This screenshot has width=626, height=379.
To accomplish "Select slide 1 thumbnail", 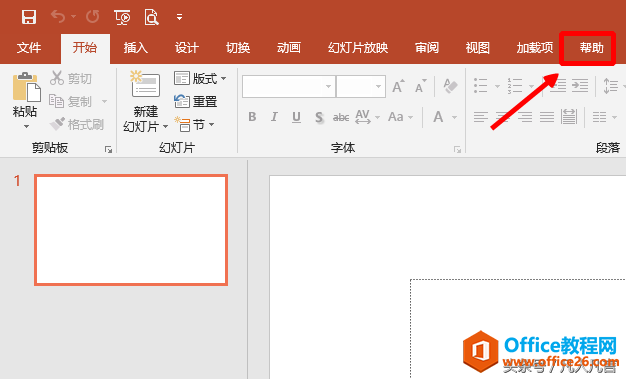I will tap(131, 230).
